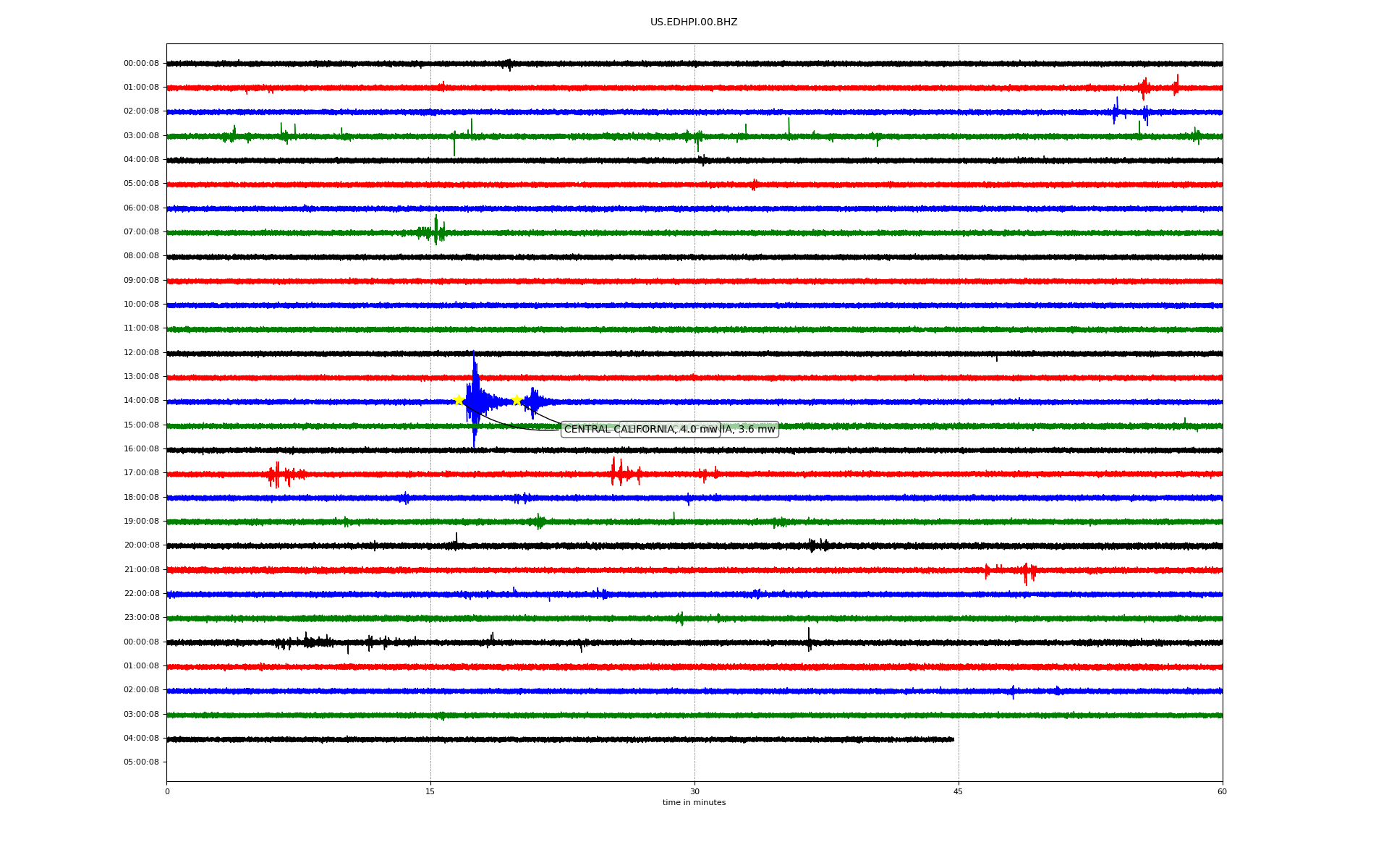Click the 3.6 mw annotation label end

[x=752, y=430]
